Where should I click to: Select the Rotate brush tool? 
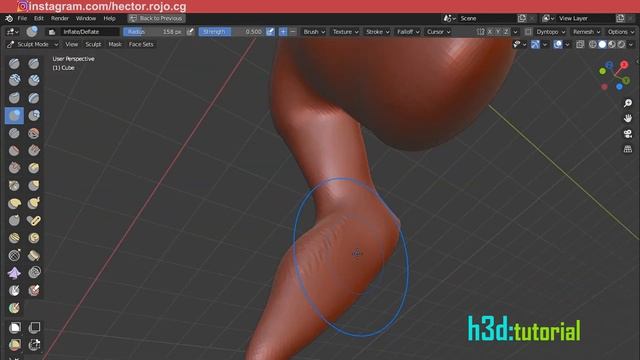34,238
